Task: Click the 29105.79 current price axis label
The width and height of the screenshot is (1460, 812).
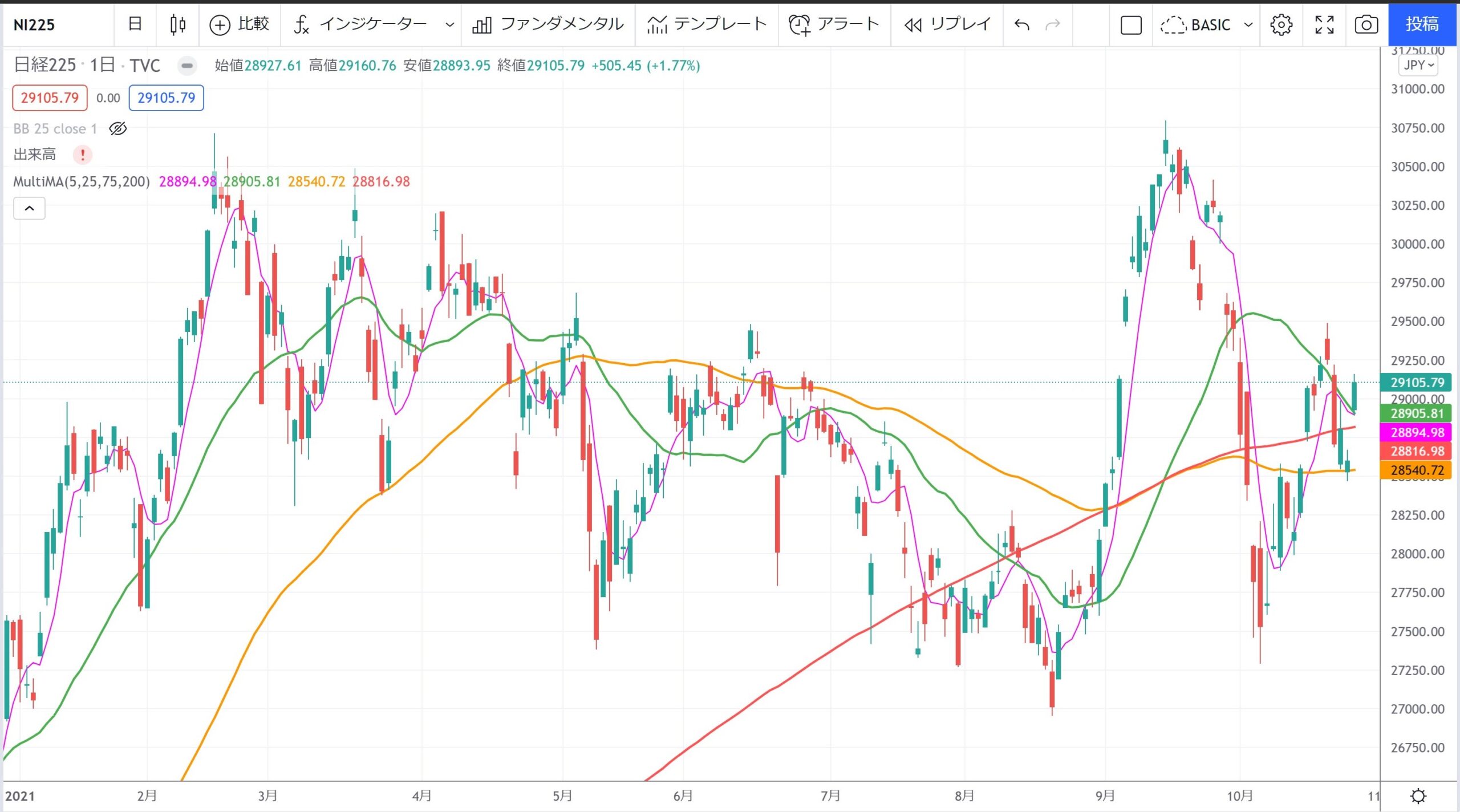Action: click(1417, 383)
